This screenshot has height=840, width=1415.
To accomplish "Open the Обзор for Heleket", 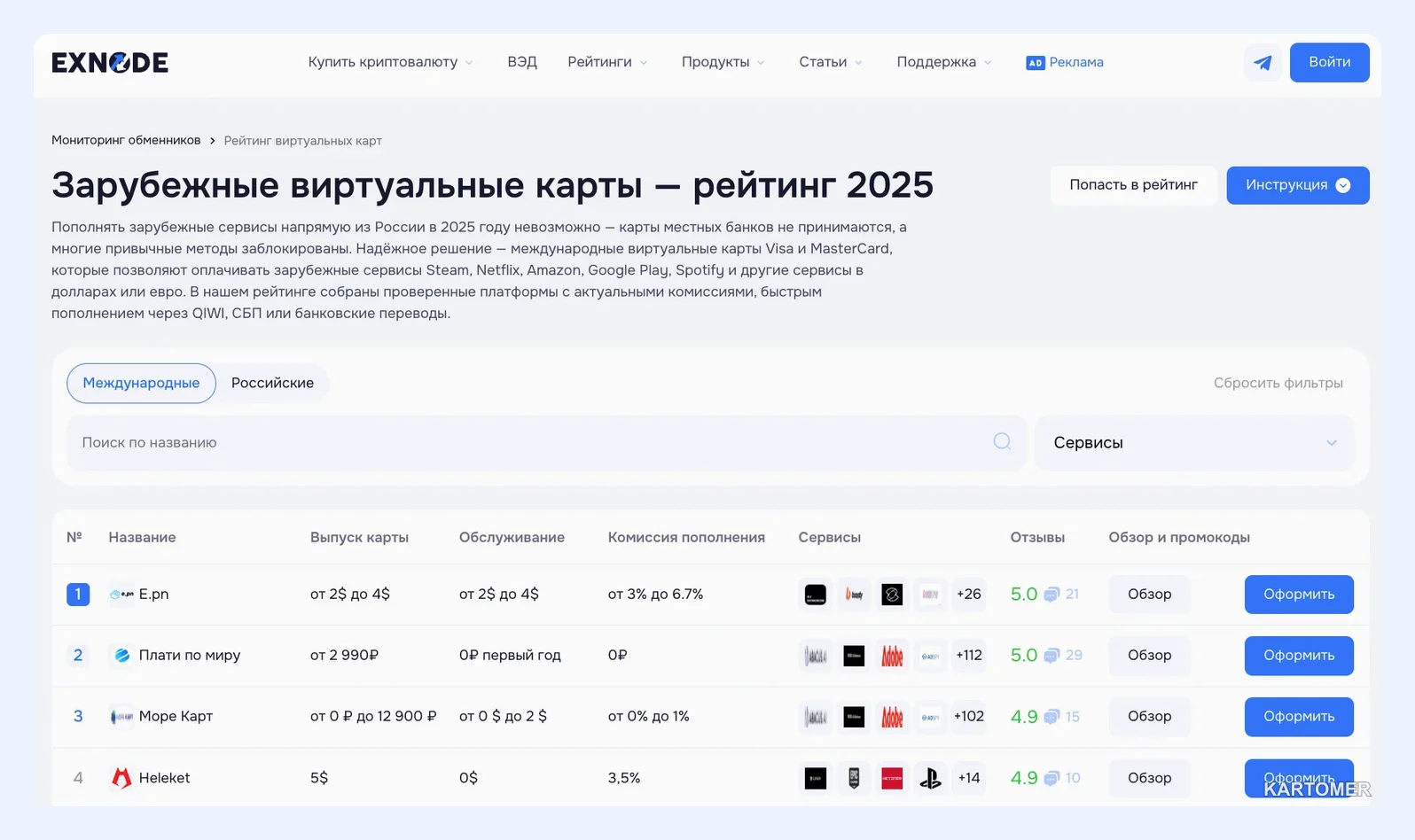I will tap(1149, 778).
